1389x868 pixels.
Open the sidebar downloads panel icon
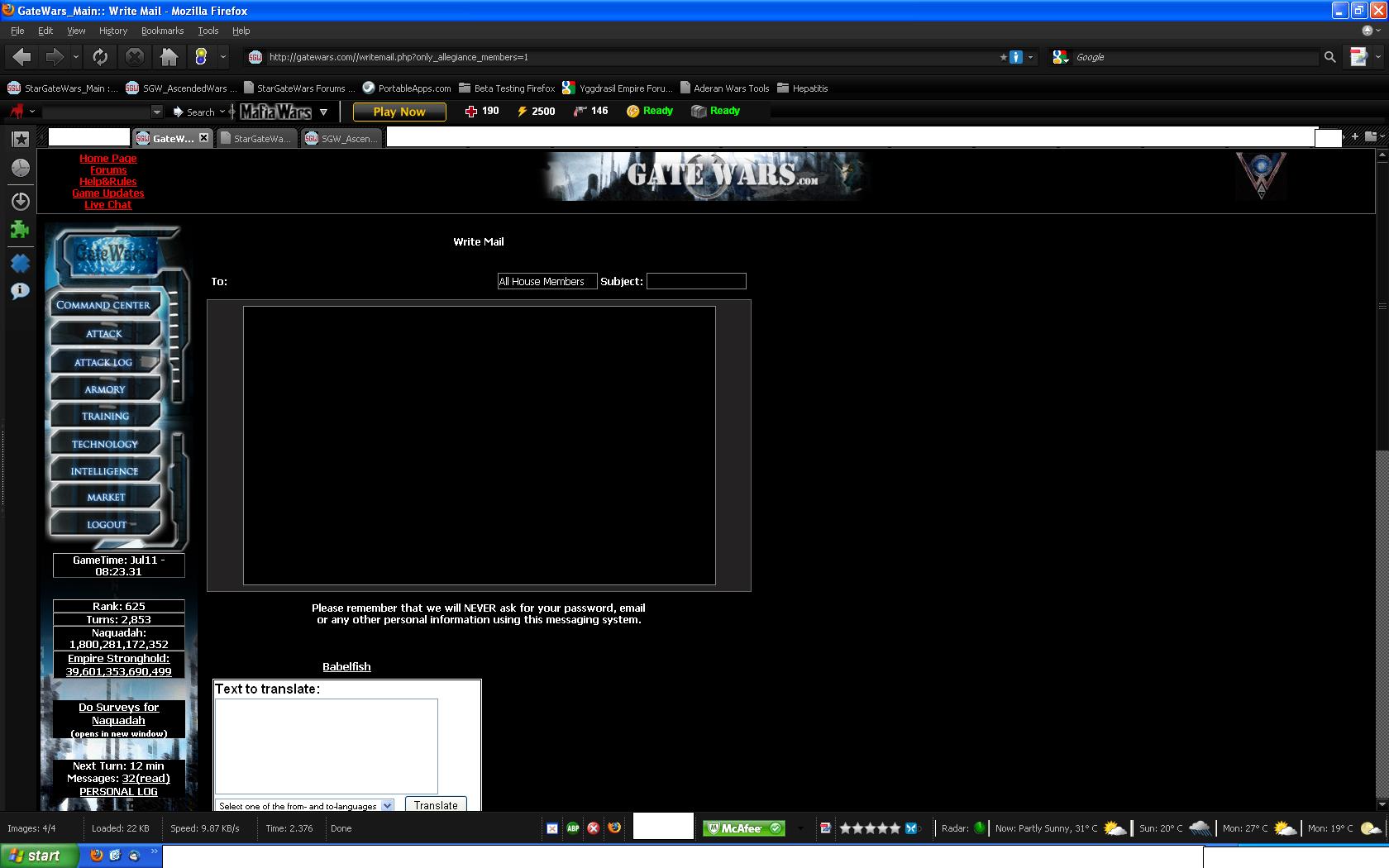click(21, 201)
